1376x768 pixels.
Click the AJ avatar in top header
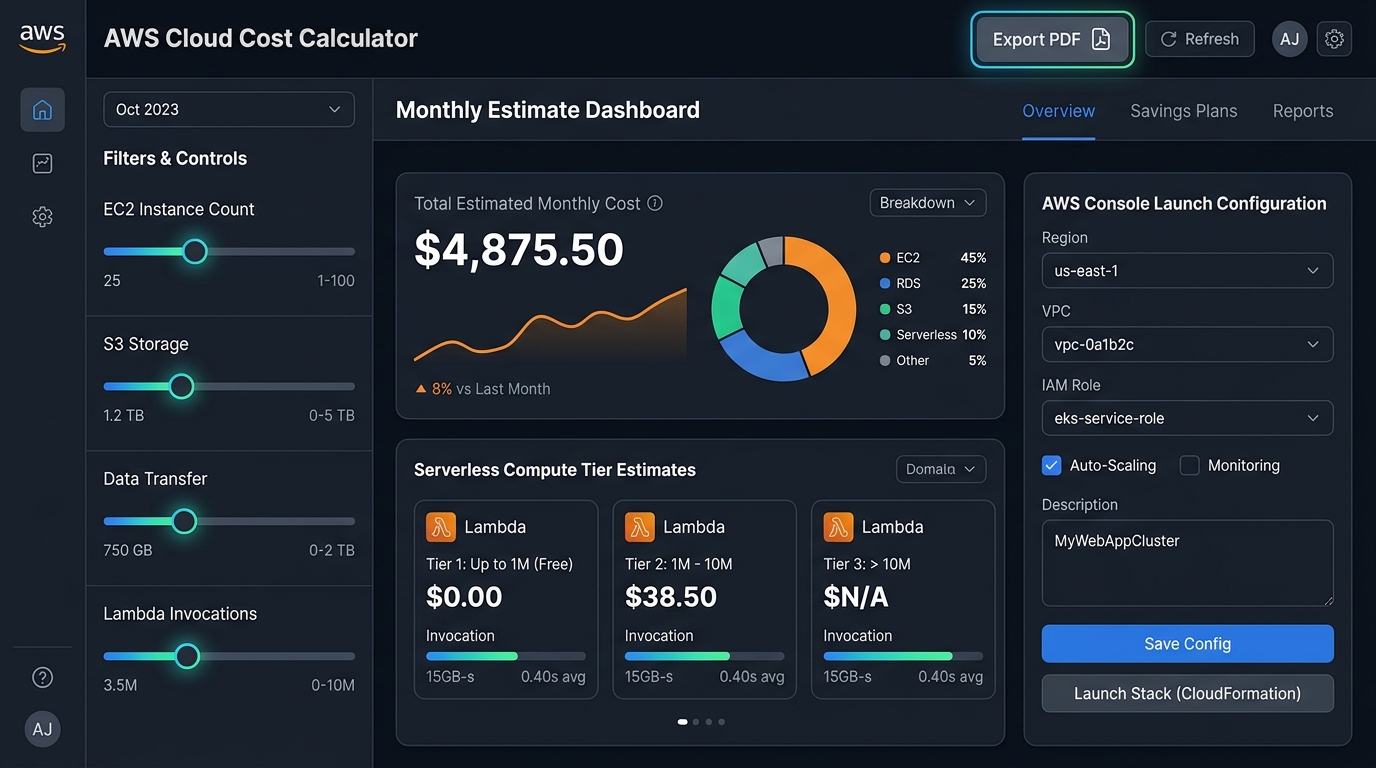[1290, 39]
